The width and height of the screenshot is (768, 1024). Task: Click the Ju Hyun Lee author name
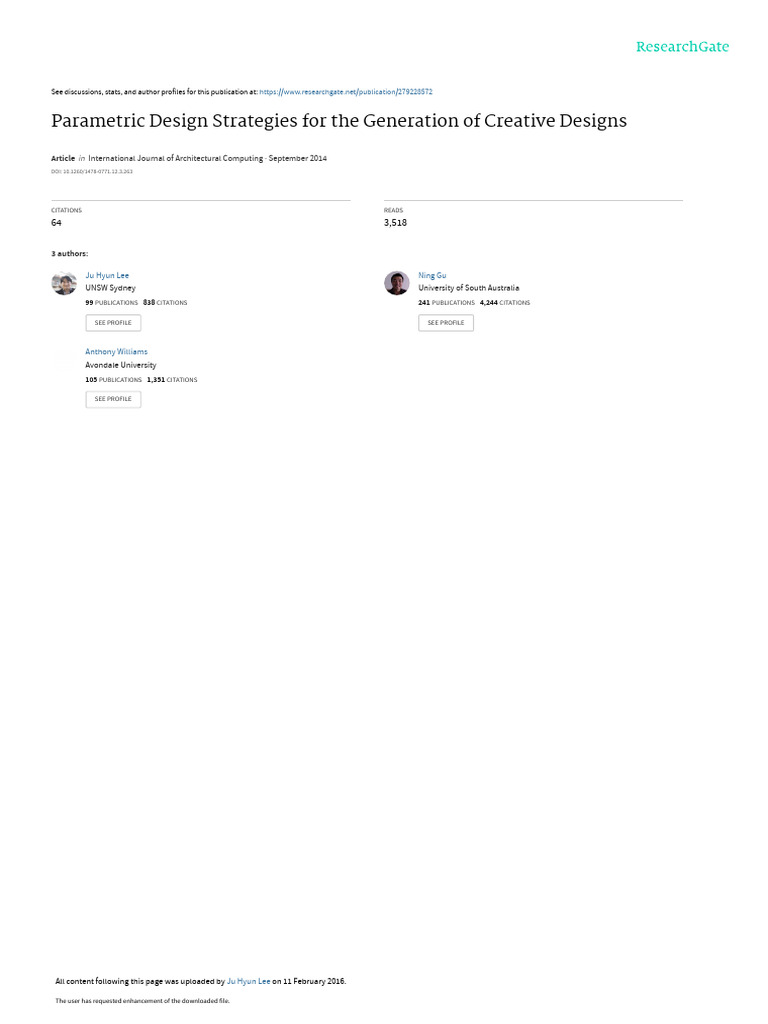point(107,276)
